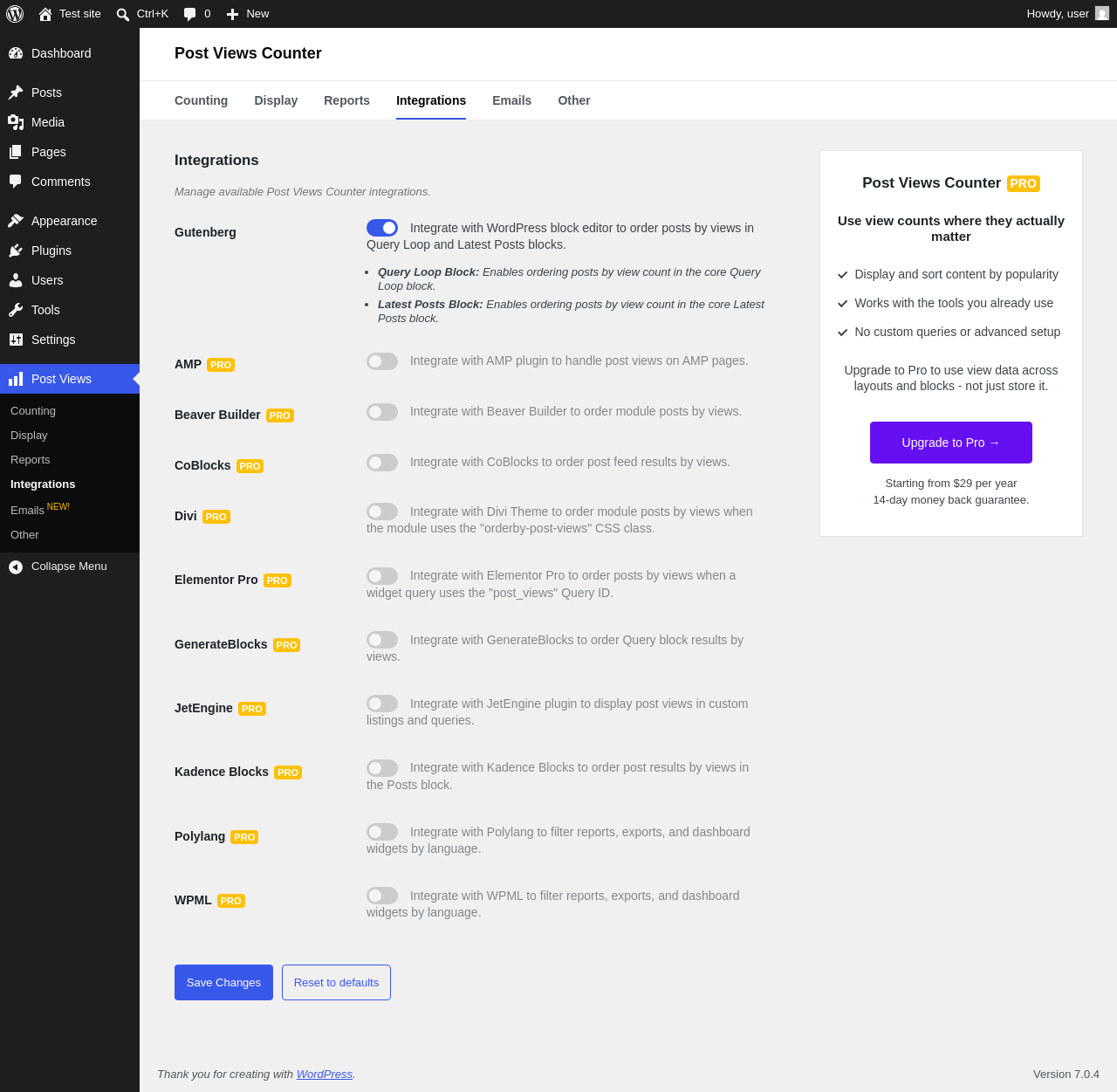This screenshot has height=1092, width=1117.
Task: Click the WordPress logo icon
Action: coord(15,14)
